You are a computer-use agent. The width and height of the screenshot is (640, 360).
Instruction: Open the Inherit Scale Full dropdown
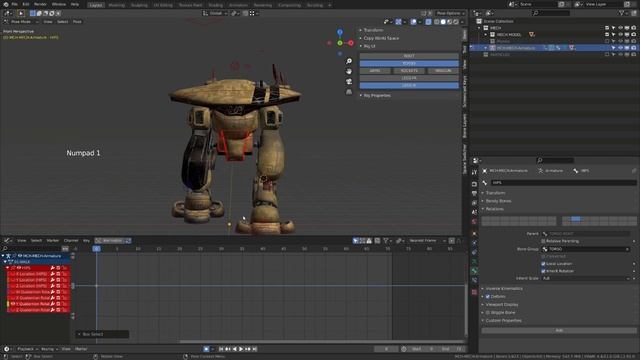586,278
